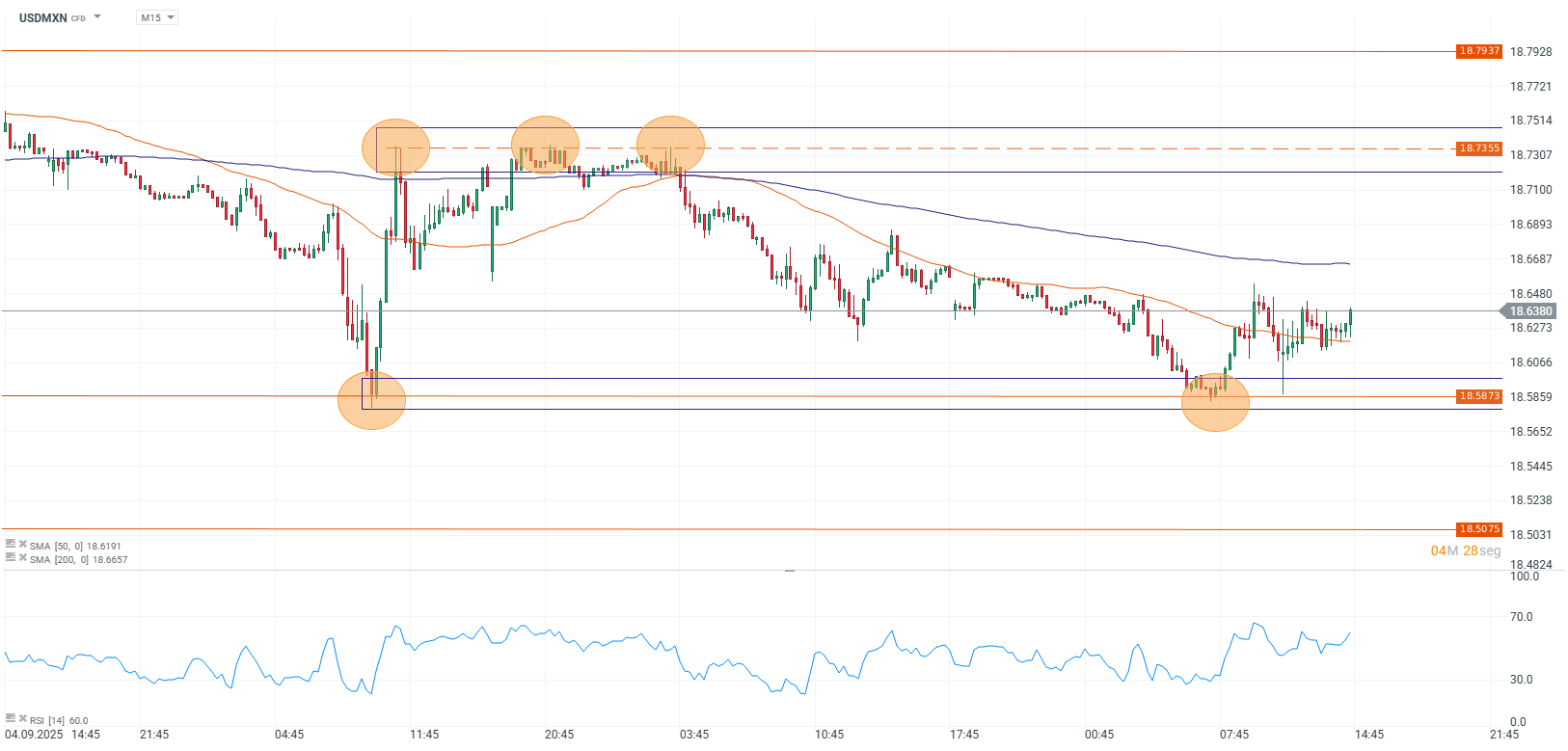
Task: Click the 18.7355 dashed line price tag
Action: [x=1479, y=148]
